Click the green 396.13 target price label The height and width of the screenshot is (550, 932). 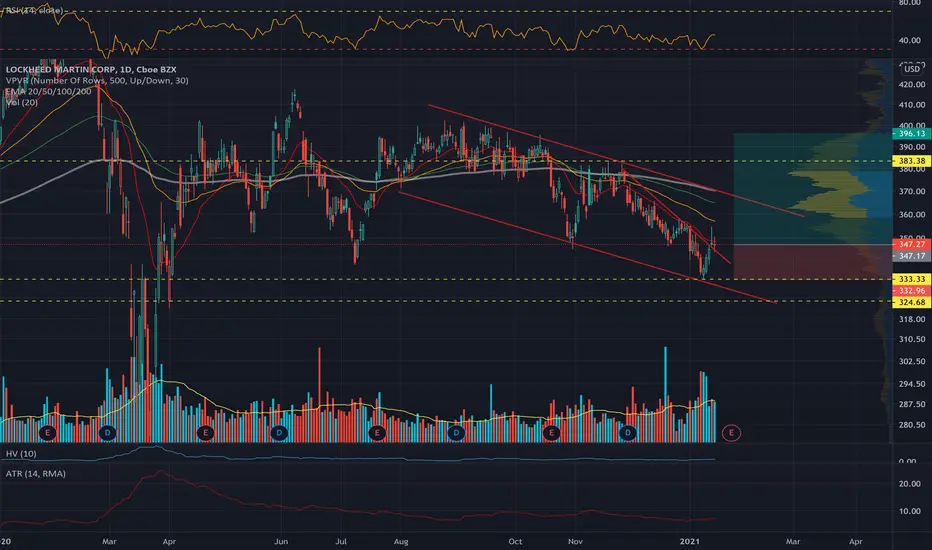pyautogui.click(x=912, y=134)
